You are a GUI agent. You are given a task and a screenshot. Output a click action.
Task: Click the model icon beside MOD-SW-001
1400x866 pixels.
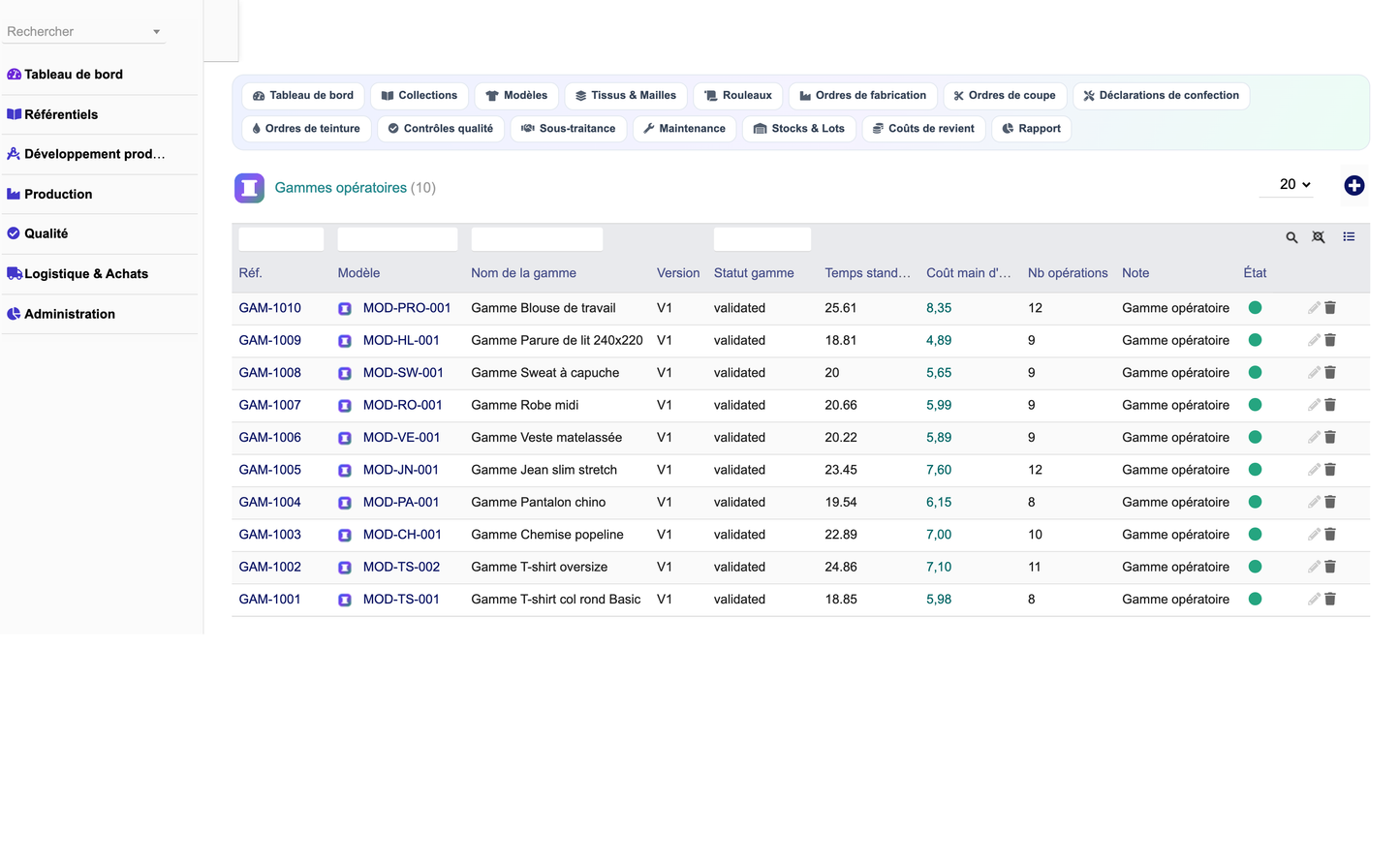point(345,374)
